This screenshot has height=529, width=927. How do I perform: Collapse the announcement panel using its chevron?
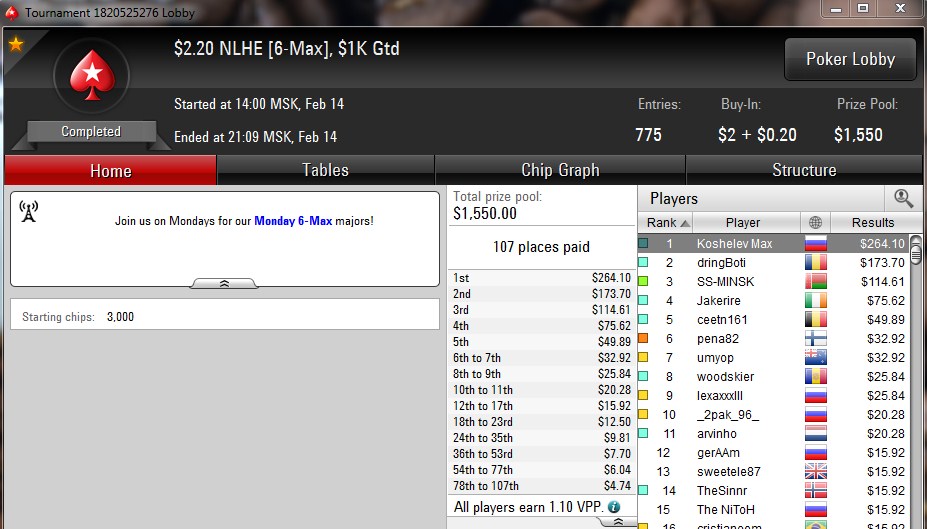(x=224, y=284)
